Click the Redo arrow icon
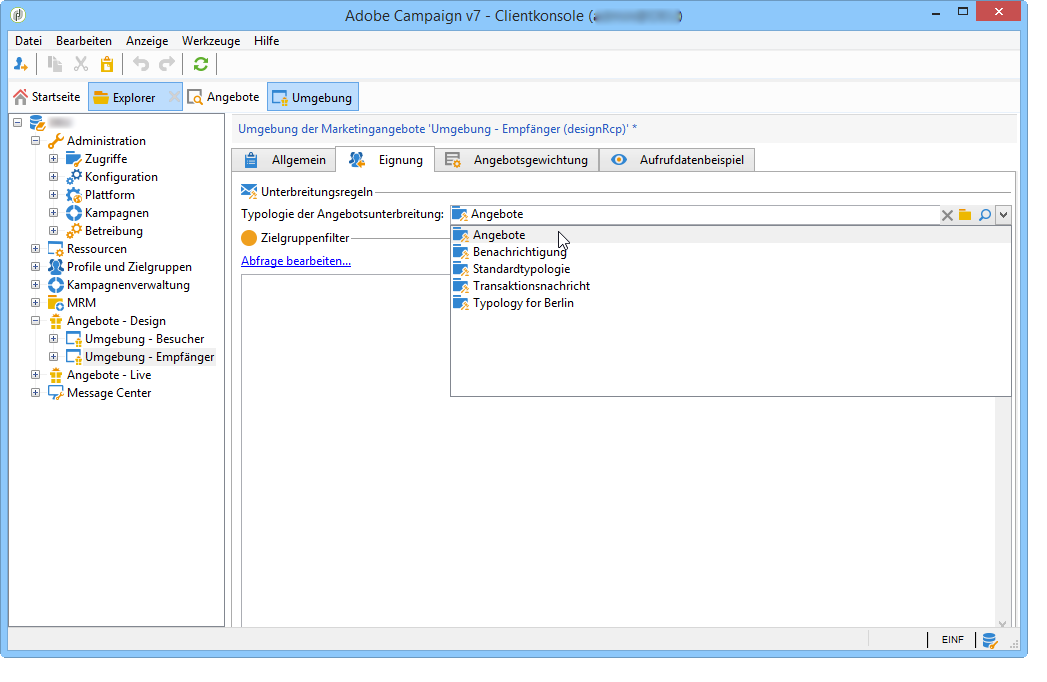The image size is (1047, 682). [166, 64]
